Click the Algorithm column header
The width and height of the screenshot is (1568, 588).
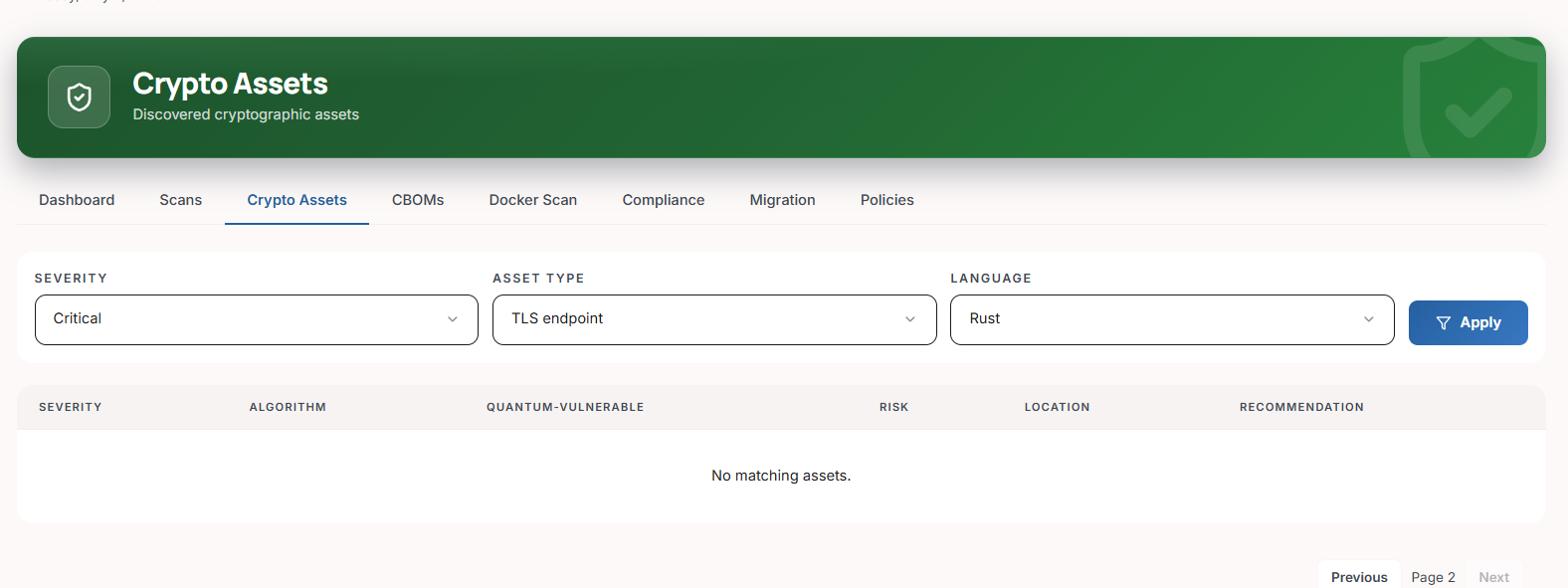288,407
